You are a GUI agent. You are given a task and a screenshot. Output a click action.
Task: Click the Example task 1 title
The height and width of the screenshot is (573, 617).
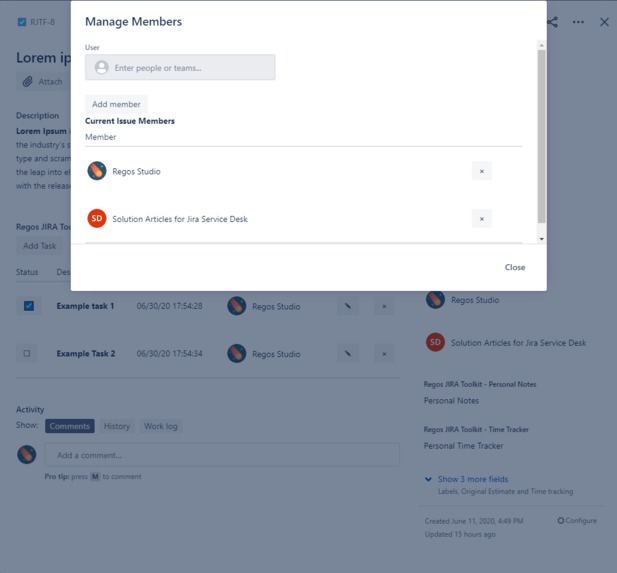tap(85, 306)
